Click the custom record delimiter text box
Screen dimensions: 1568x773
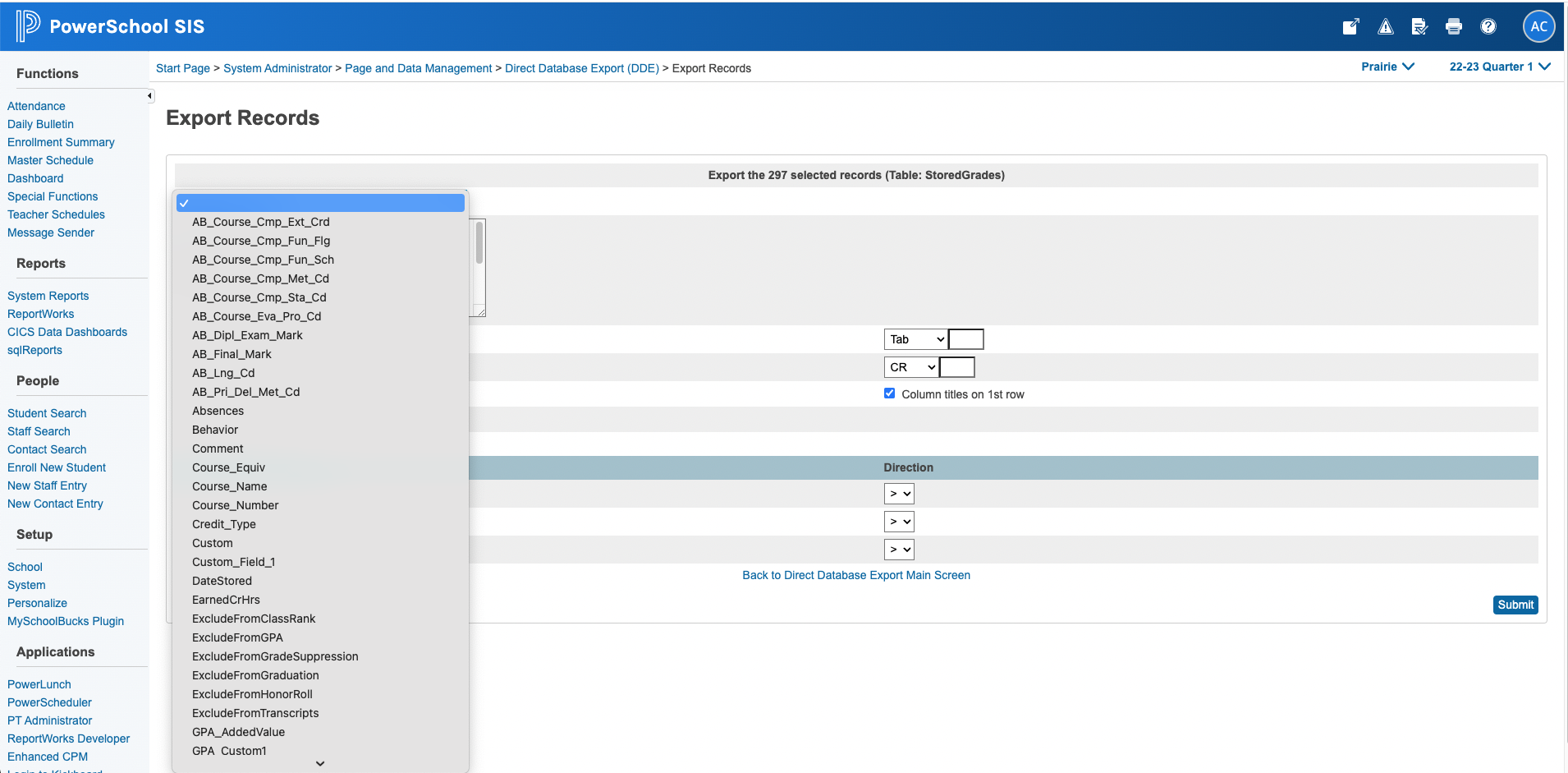[957, 367]
